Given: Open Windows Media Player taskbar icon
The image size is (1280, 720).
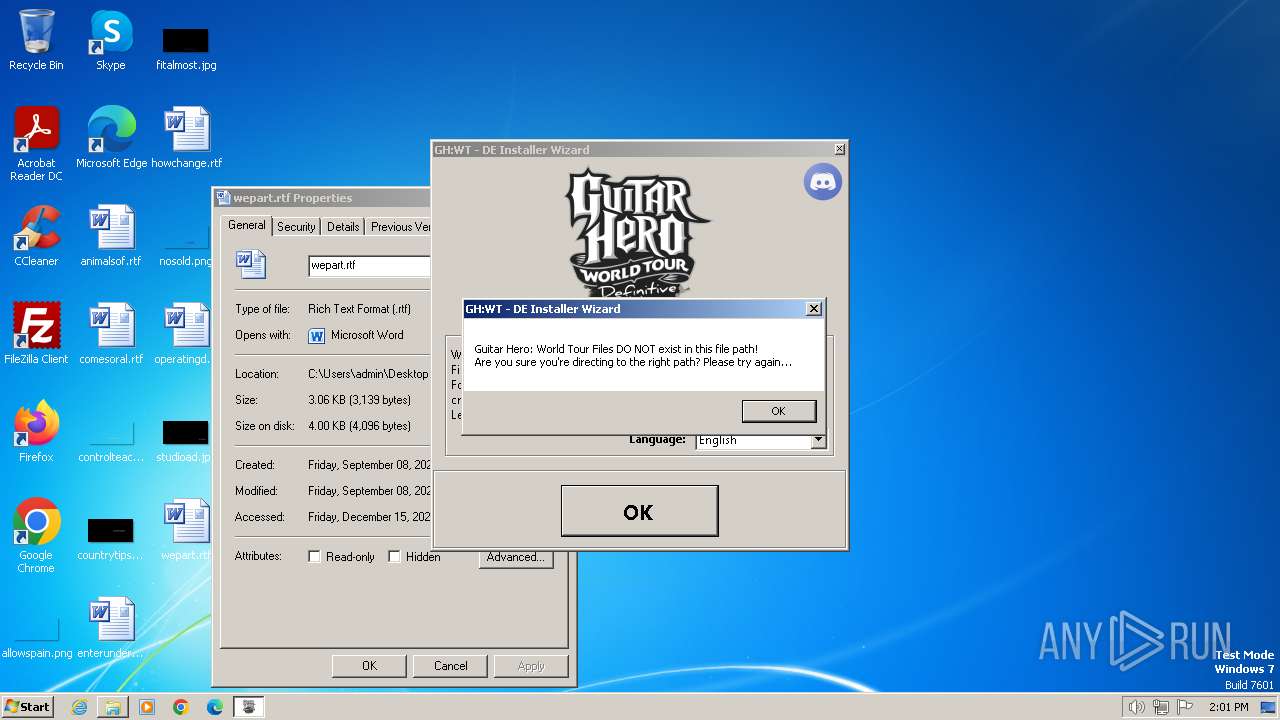Looking at the screenshot, I should point(147,707).
